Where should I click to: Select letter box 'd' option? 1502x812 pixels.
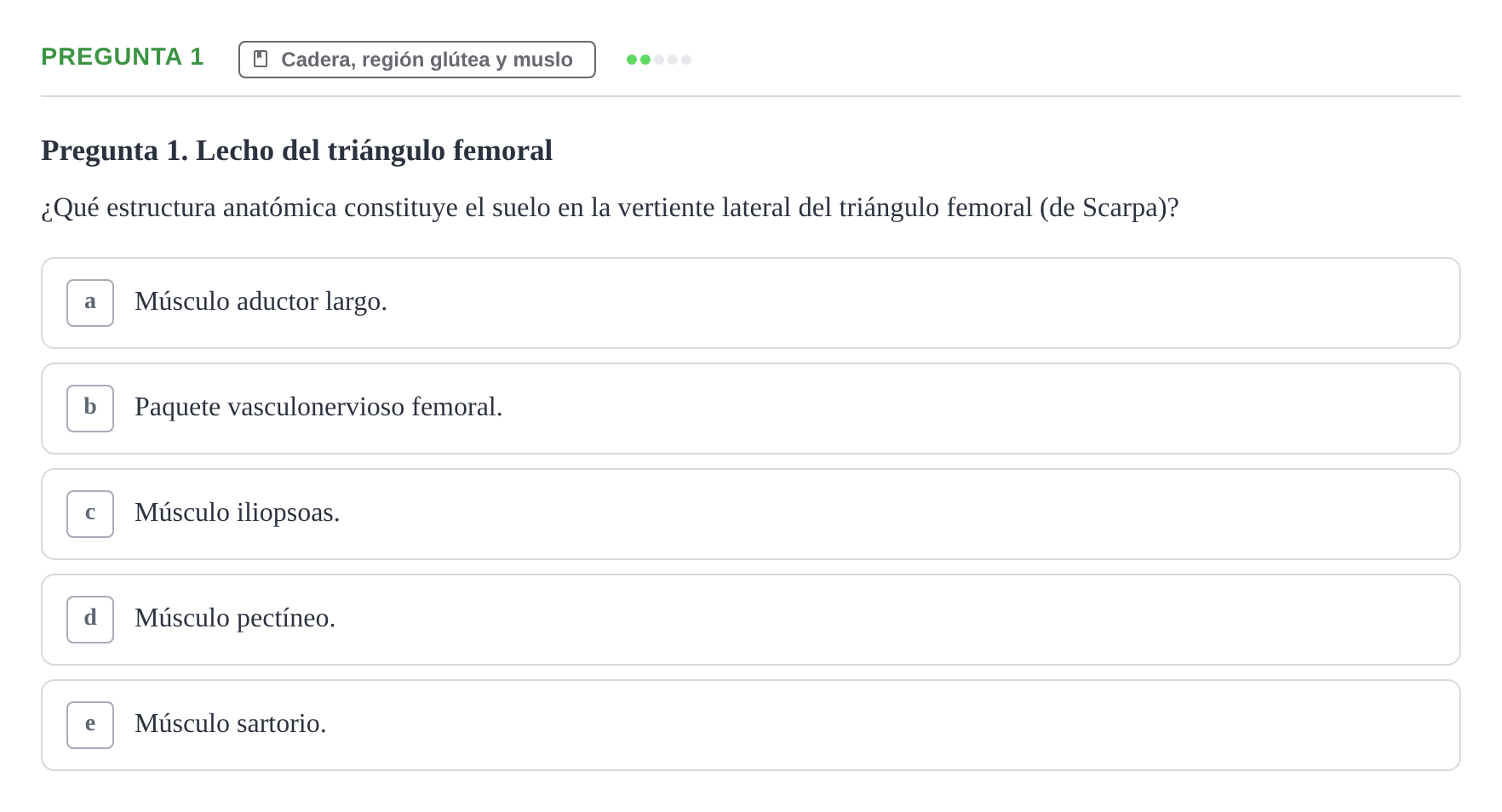point(90,620)
